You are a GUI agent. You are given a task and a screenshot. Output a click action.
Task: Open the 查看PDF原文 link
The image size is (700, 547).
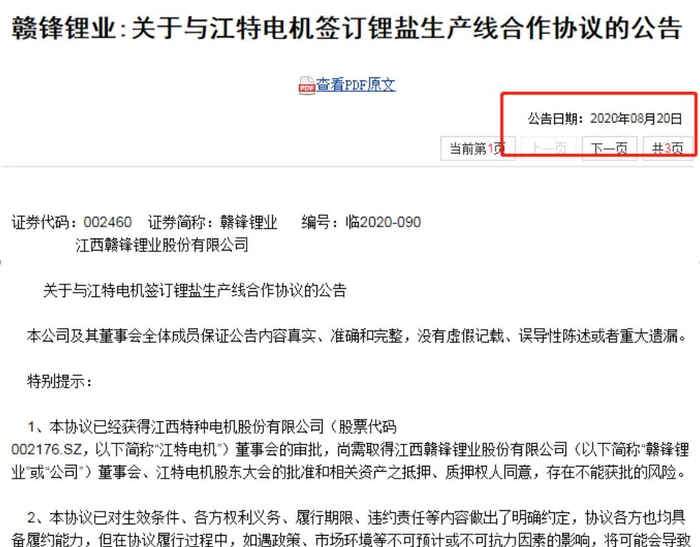(x=356, y=85)
